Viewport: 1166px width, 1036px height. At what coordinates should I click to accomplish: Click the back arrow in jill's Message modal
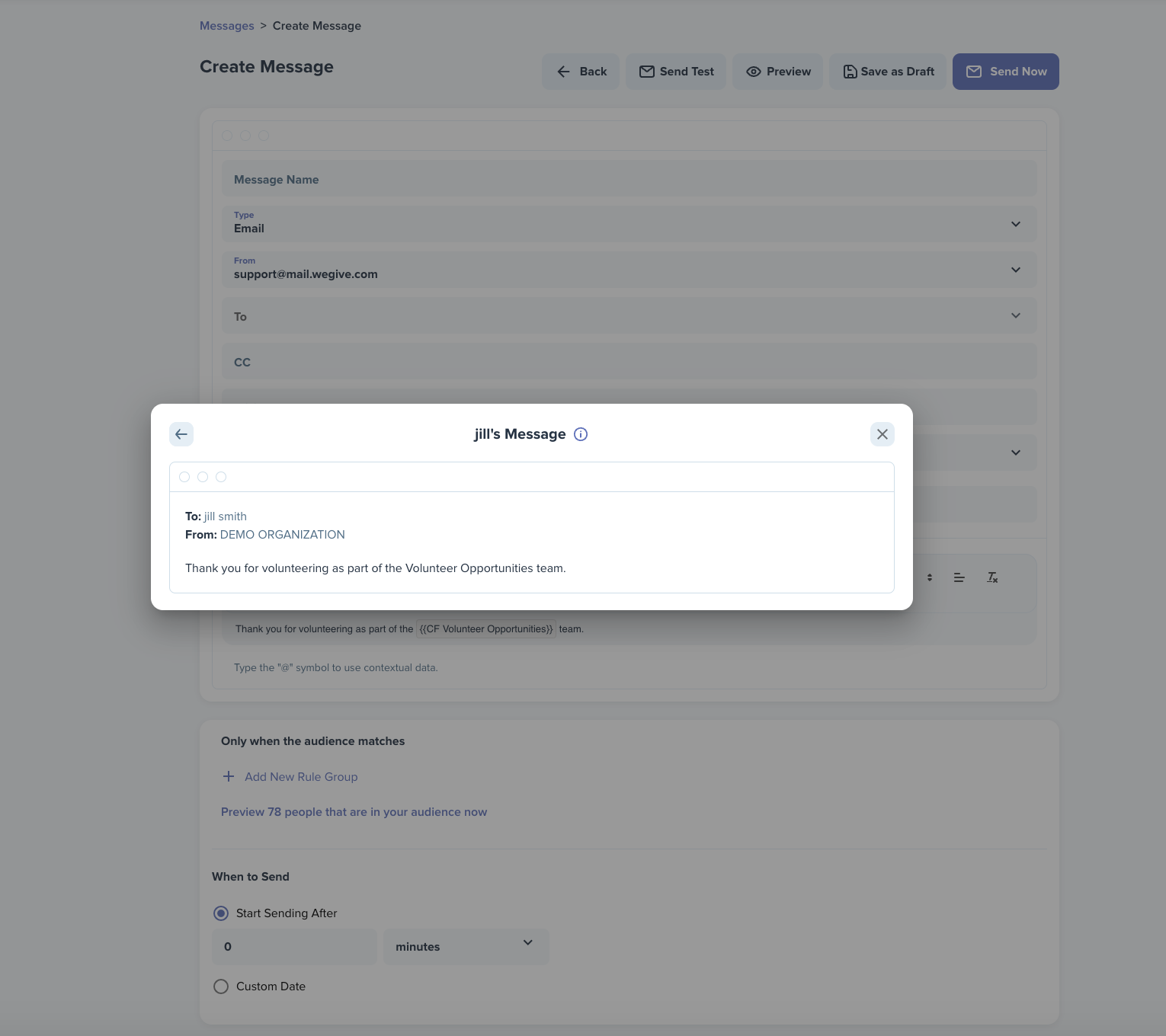click(181, 434)
